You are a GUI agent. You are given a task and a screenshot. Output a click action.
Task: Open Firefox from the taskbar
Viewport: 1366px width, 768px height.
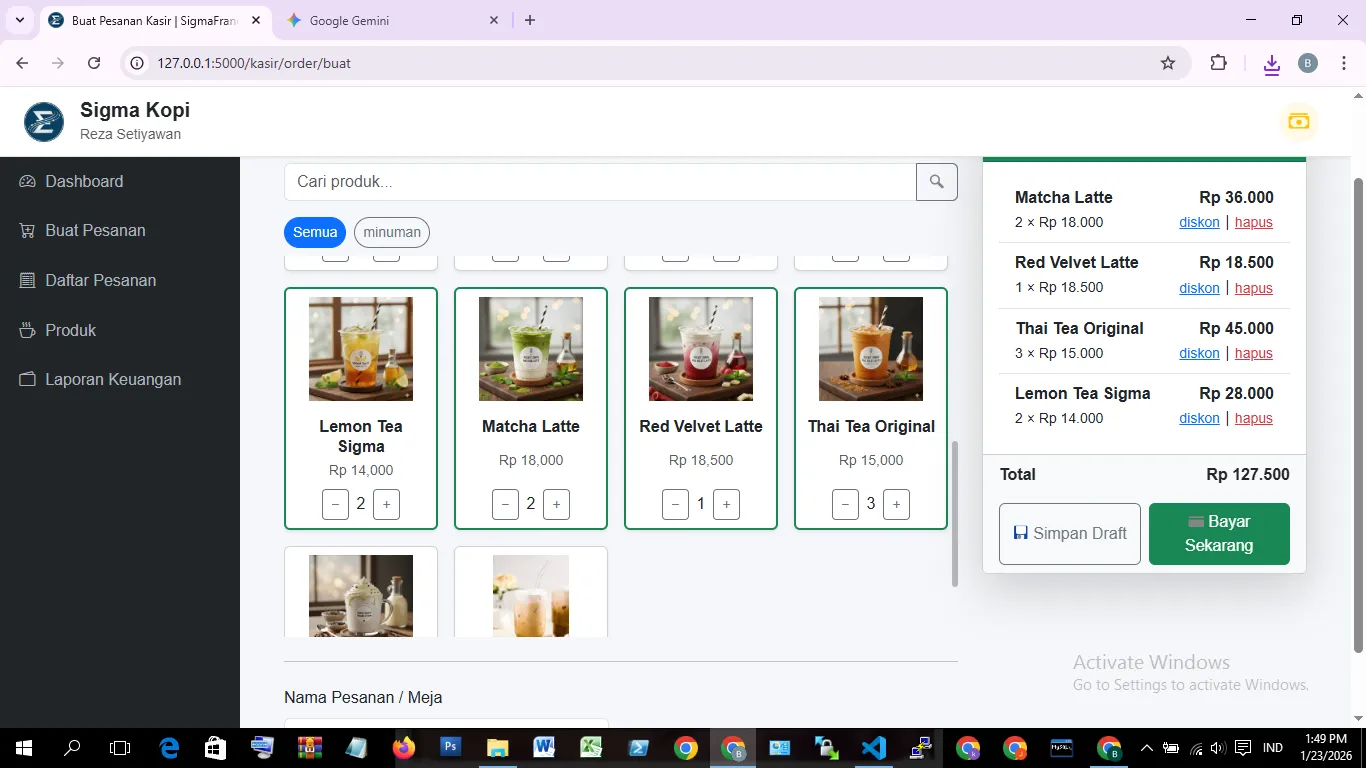click(x=403, y=748)
